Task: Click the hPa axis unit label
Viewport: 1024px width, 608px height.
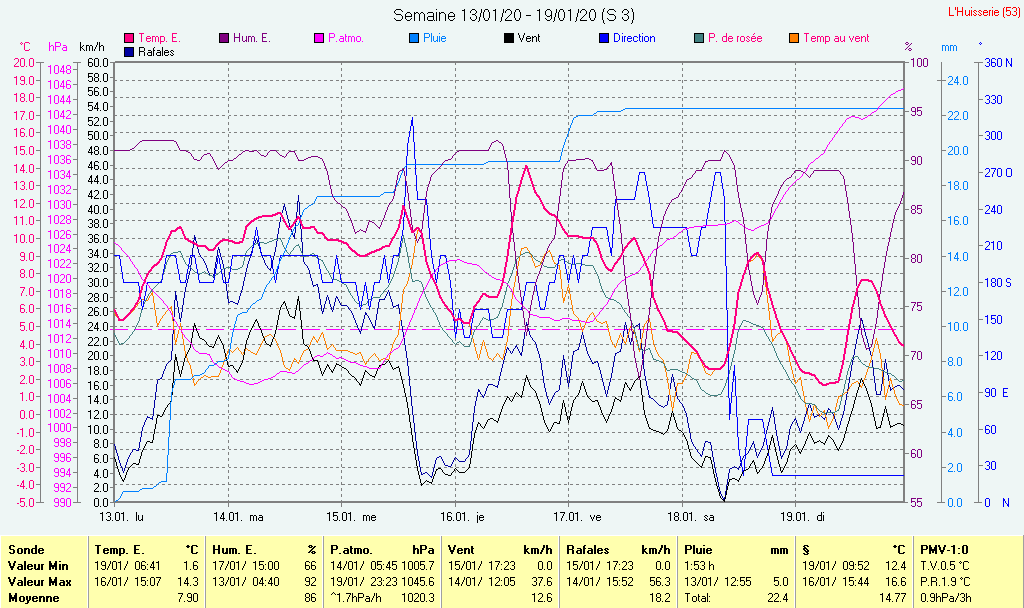Action: [x=58, y=47]
